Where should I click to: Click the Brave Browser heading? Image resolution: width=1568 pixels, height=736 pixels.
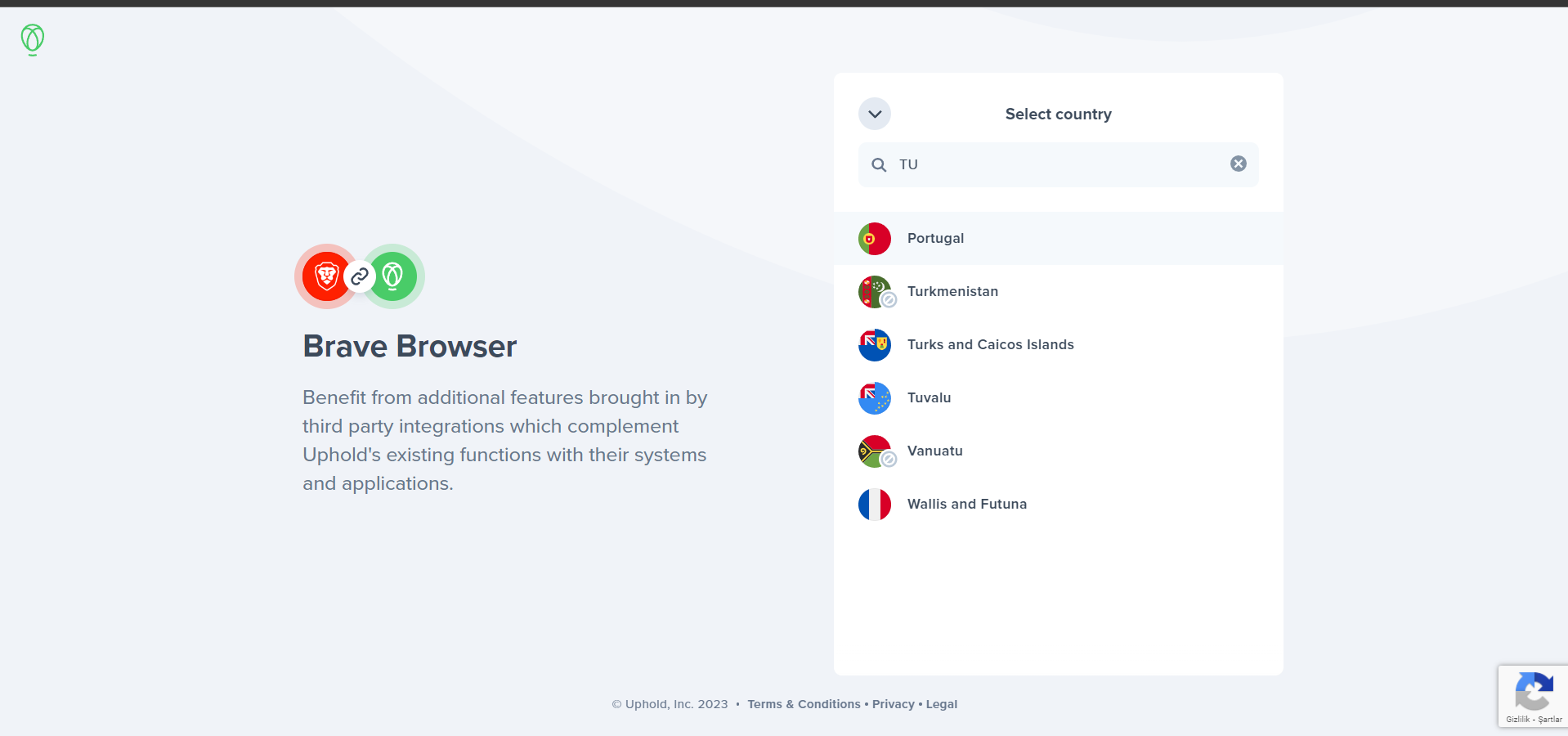click(x=410, y=347)
